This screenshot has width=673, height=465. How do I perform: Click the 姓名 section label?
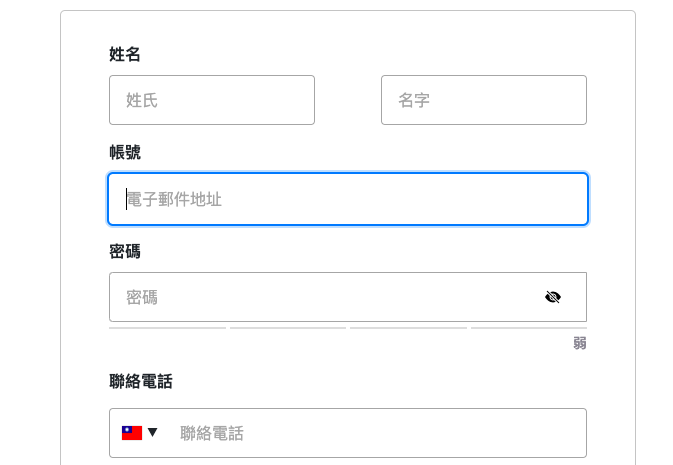(x=125, y=54)
